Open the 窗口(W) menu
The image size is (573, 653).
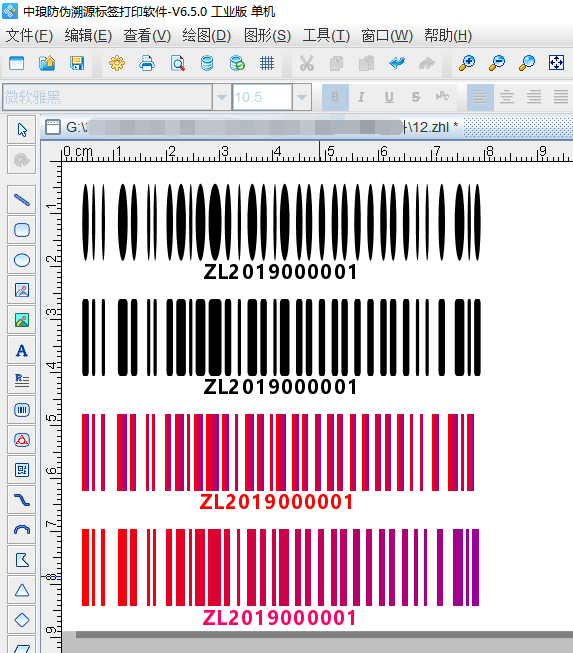387,36
